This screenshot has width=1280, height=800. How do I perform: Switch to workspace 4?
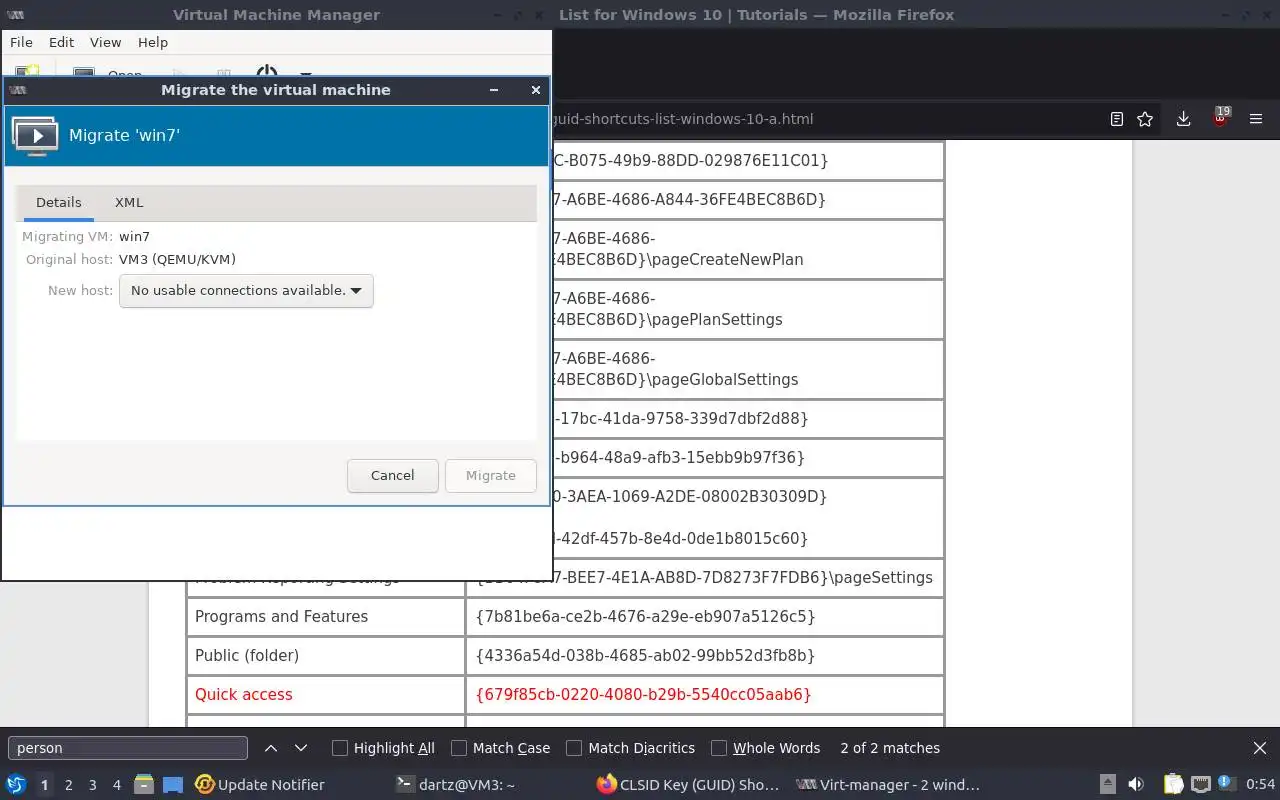(x=117, y=785)
